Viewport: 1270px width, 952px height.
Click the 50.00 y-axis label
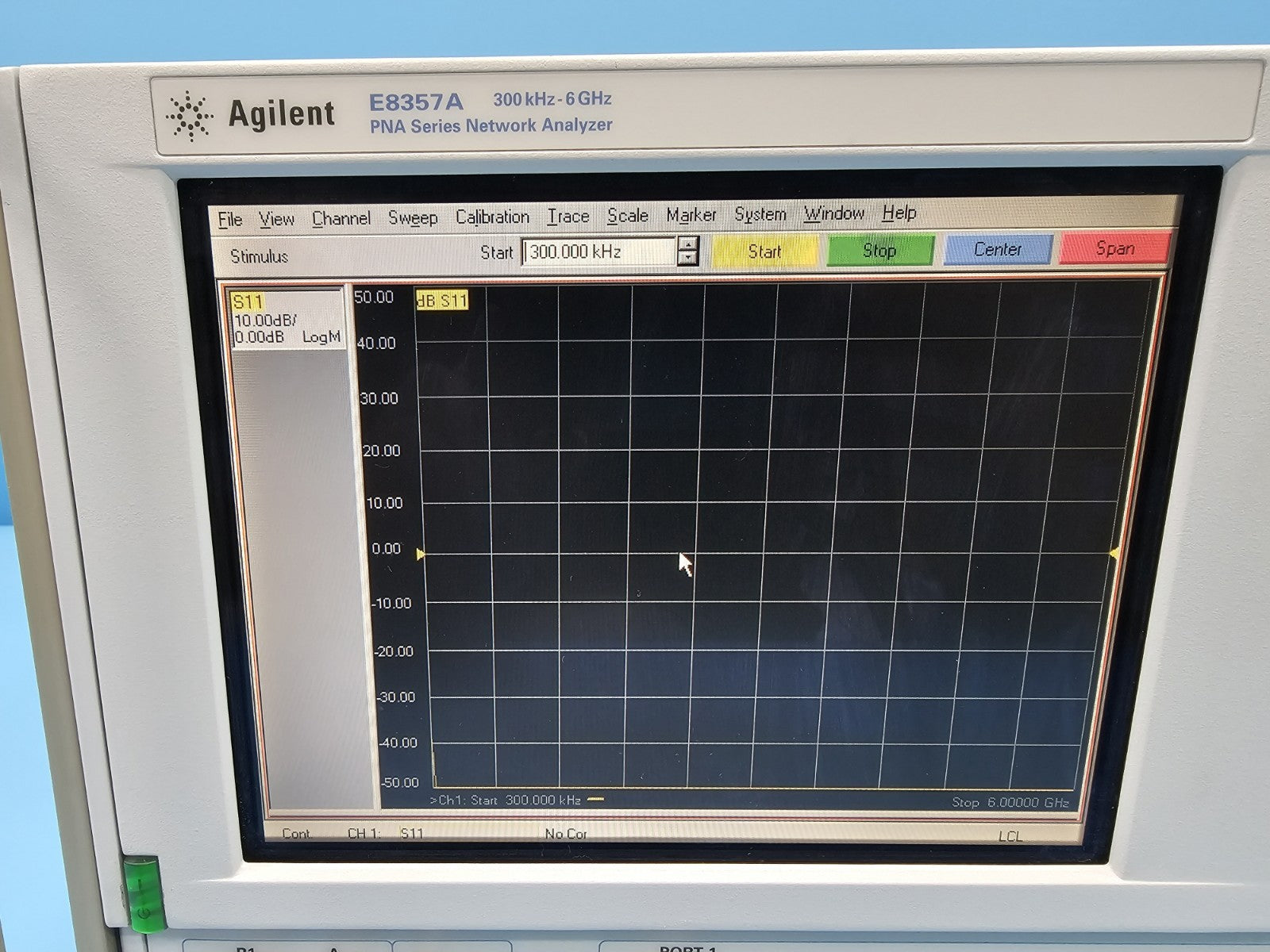point(374,297)
